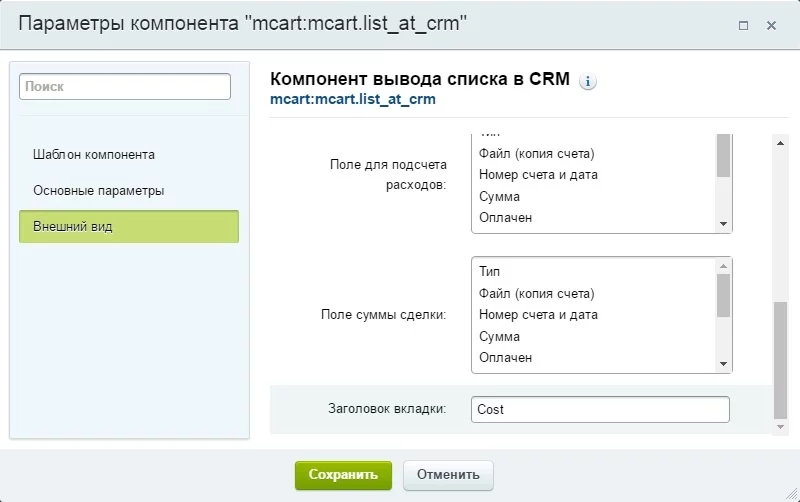Click the main panel scroll down arrow

(781, 427)
